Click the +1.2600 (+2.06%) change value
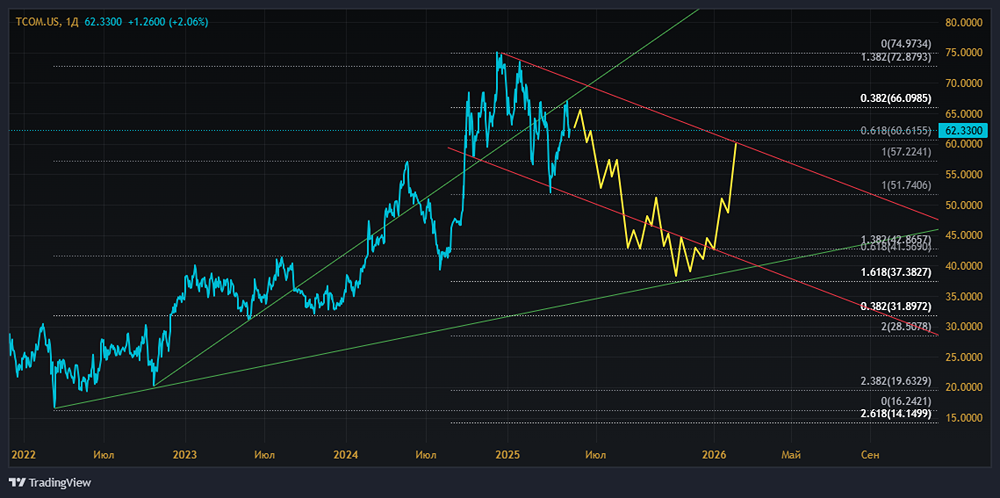The width and height of the screenshot is (1000, 498). [168, 22]
